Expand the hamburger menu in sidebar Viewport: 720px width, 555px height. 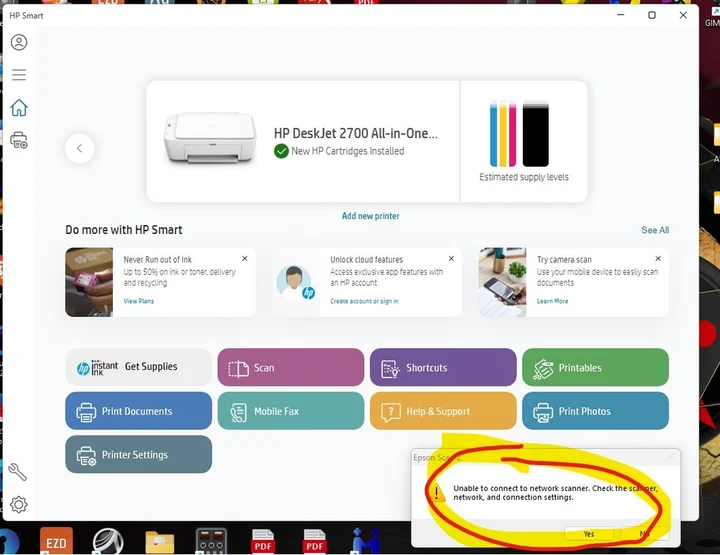coord(19,75)
